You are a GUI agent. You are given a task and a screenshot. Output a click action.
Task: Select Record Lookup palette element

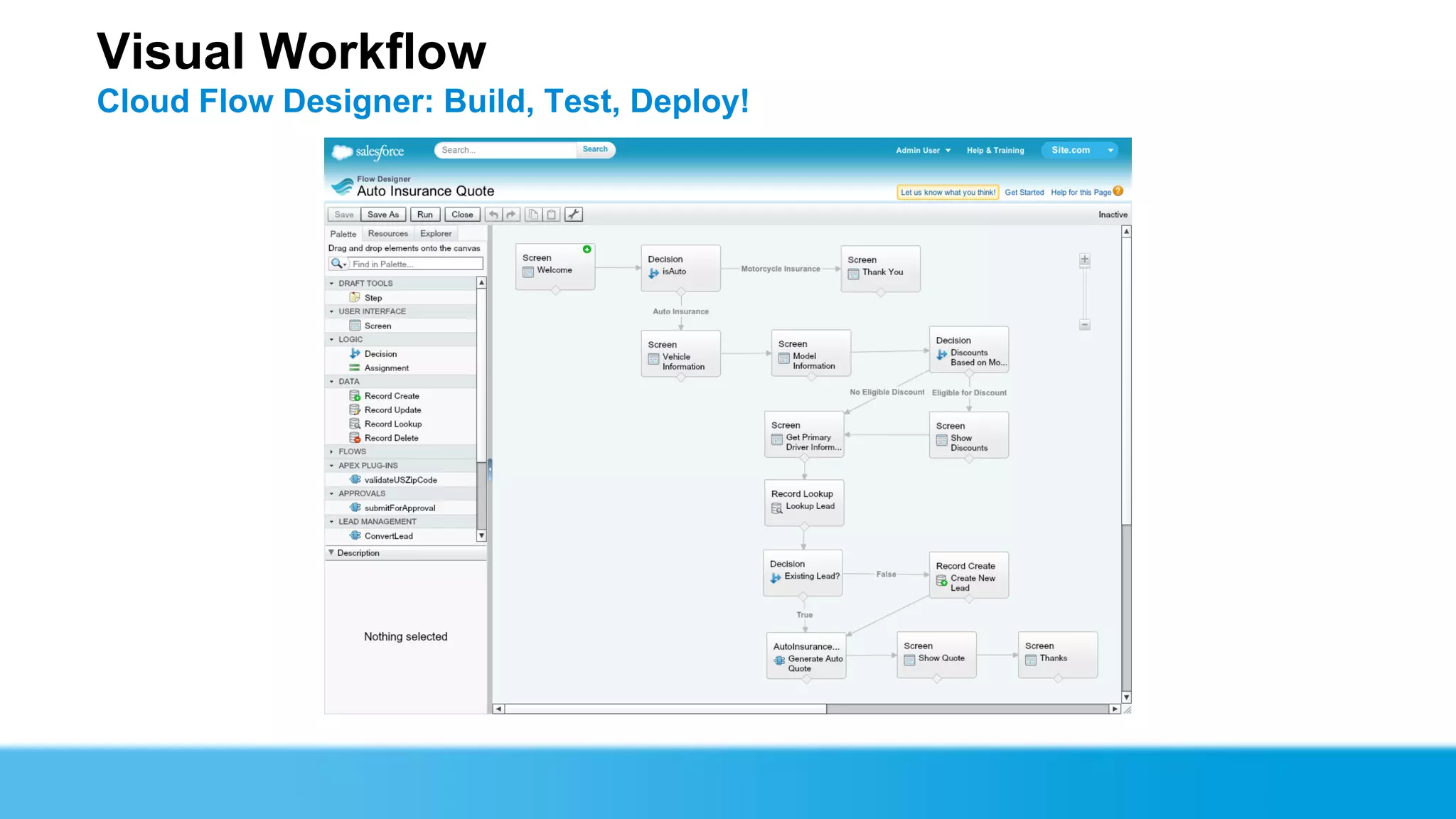tap(393, 424)
